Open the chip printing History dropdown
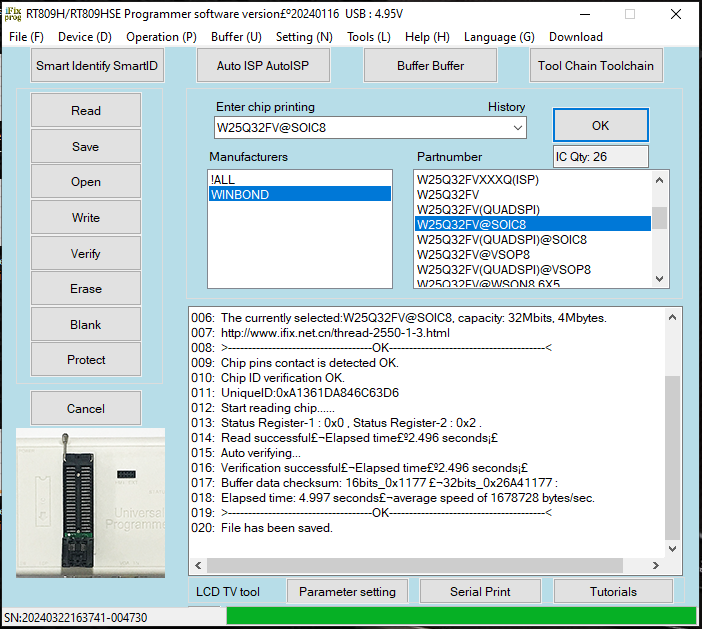The width and height of the screenshot is (702, 629). [x=517, y=128]
